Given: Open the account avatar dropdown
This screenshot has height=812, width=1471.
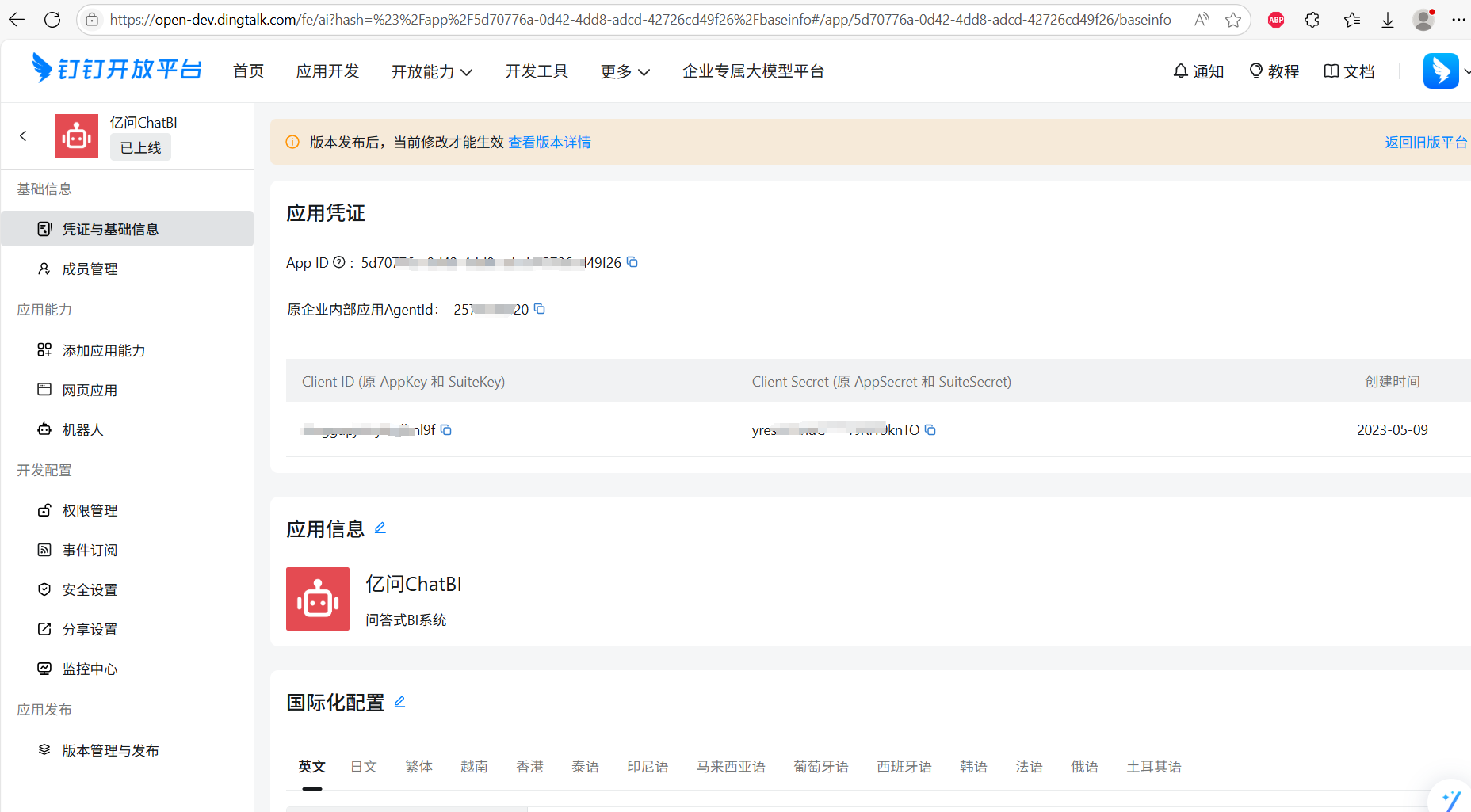Looking at the screenshot, I should 1442,71.
